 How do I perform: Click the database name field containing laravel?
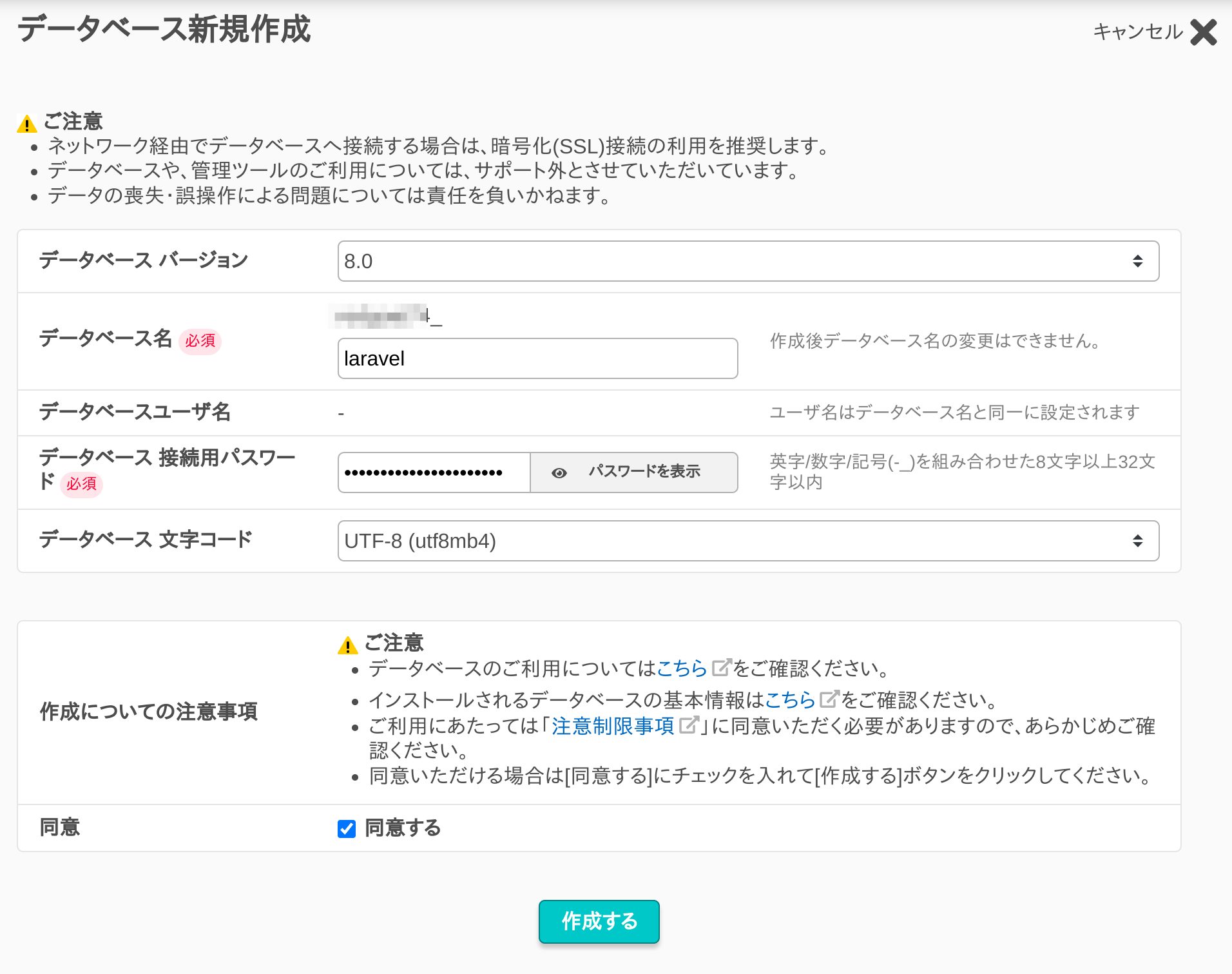537,358
